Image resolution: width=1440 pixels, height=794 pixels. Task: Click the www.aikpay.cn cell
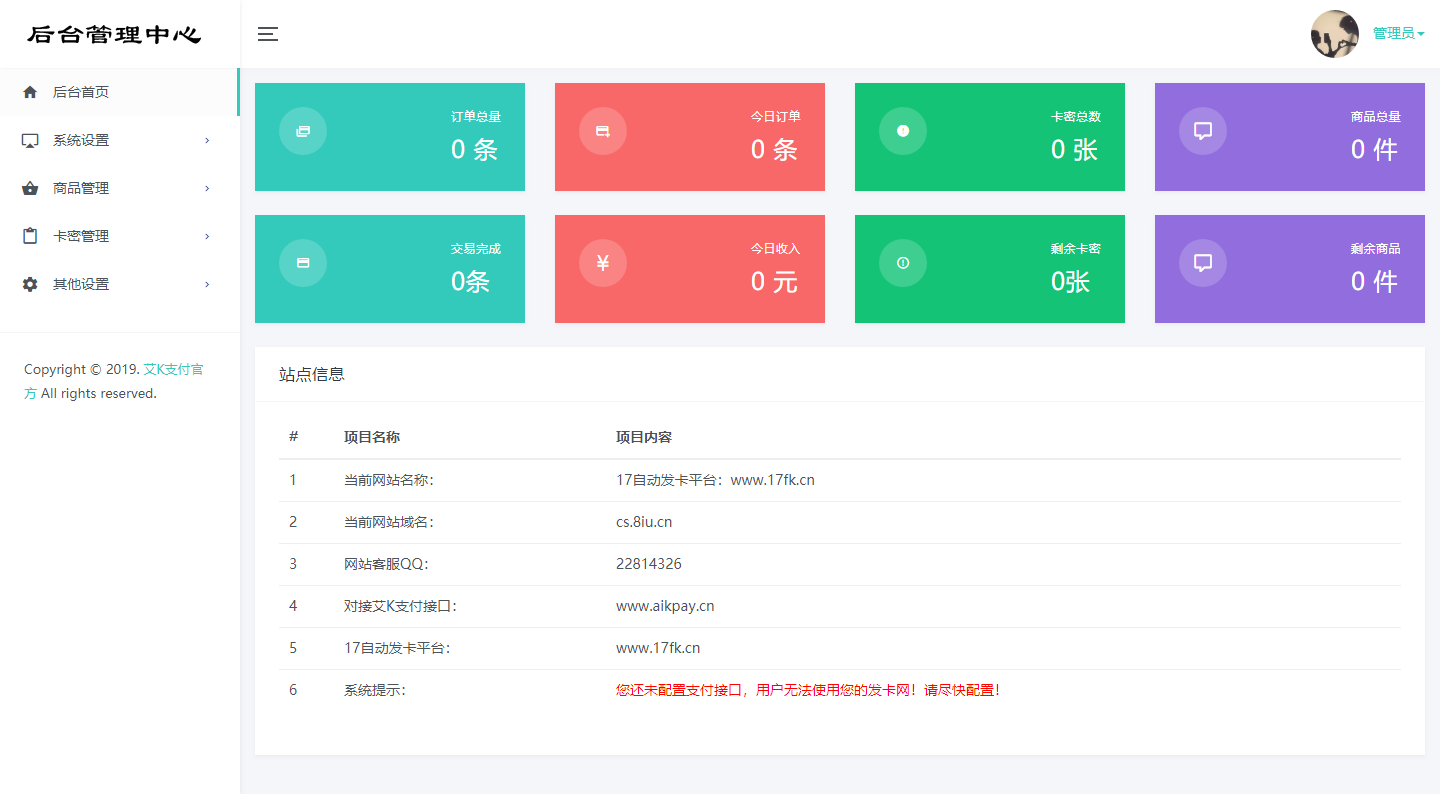(665, 606)
